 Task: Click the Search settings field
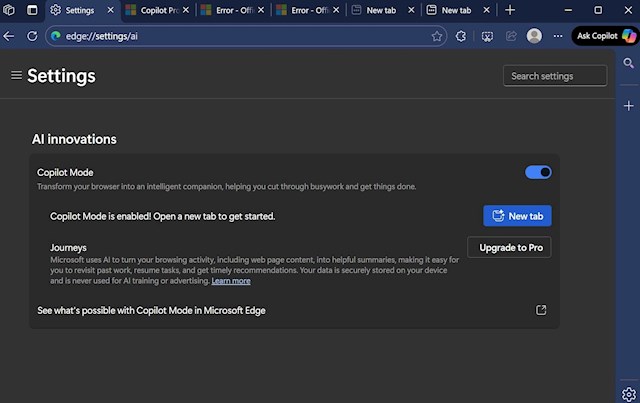point(555,76)
